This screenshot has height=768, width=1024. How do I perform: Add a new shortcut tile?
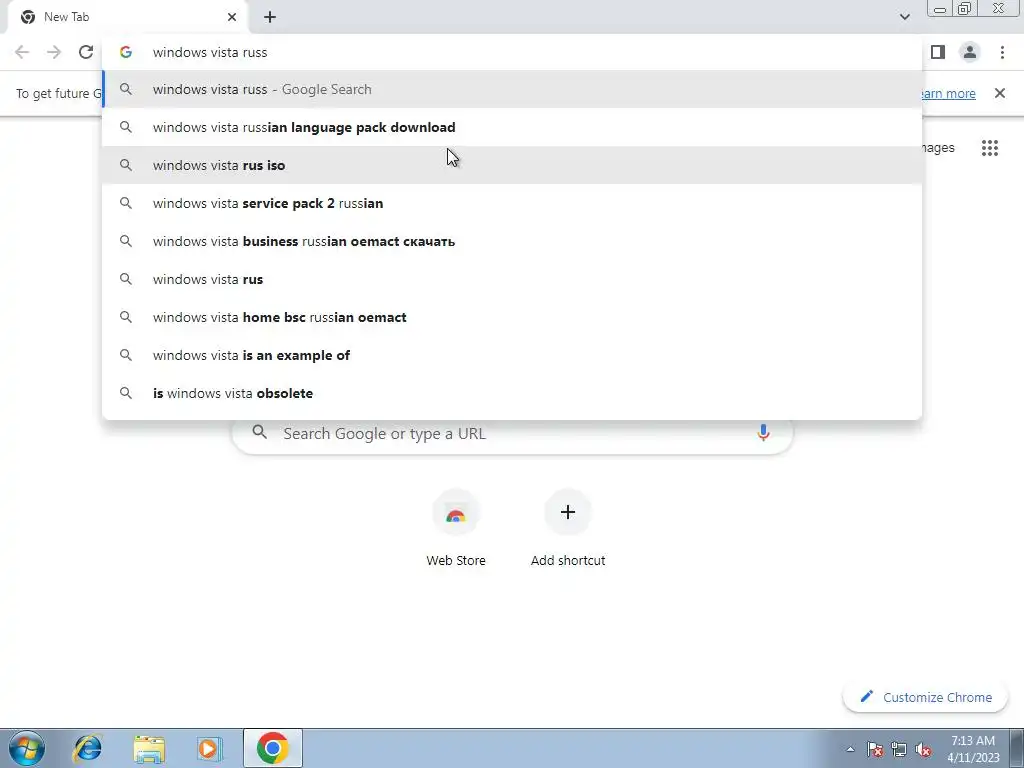click(x=568, y=528)
